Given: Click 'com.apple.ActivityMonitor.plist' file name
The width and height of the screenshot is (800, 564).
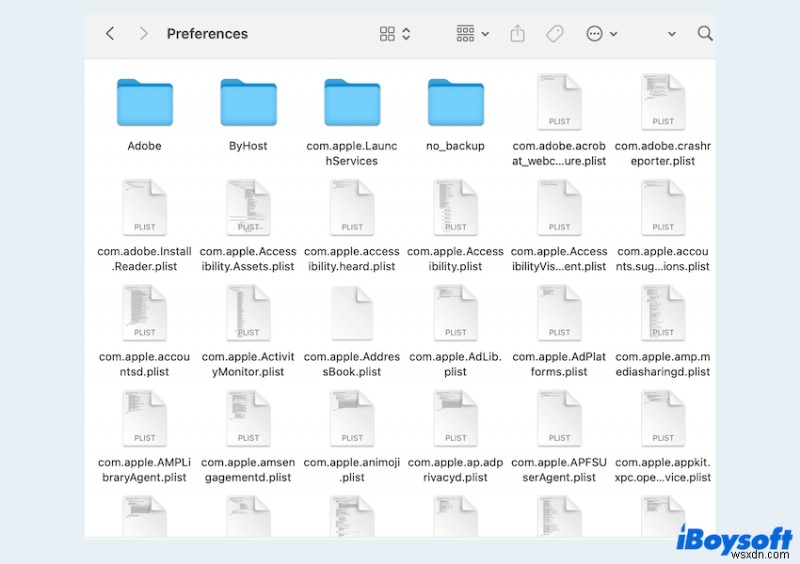Looking at the screenshot, I should (x=248, y=364).
